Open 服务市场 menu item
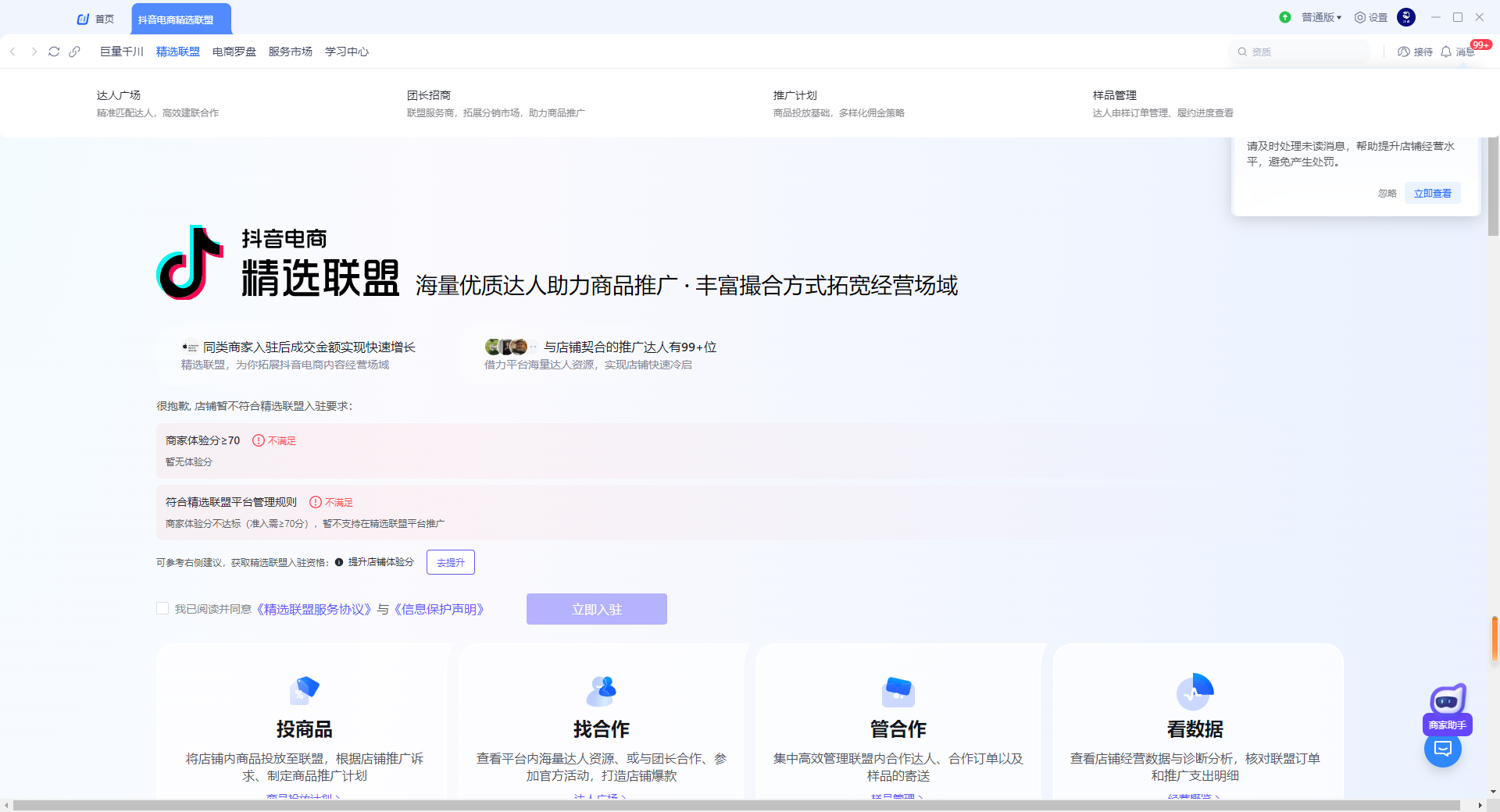 pos(291,52)
